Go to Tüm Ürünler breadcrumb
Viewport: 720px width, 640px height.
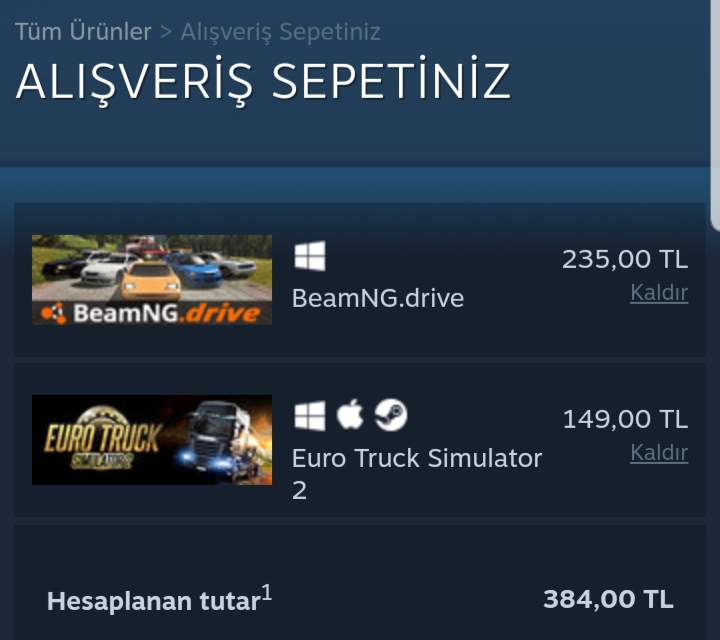[x=83, y=32]
